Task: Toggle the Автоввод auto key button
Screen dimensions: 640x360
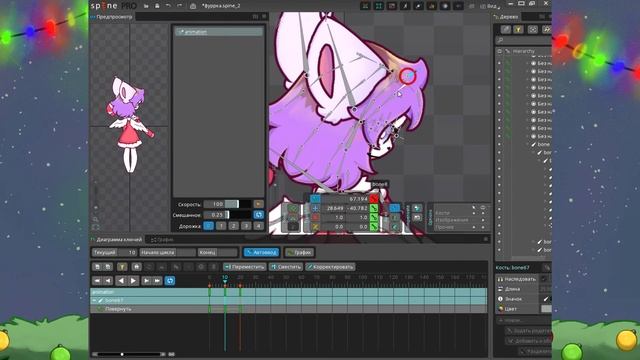Action: tap(261, 252)
